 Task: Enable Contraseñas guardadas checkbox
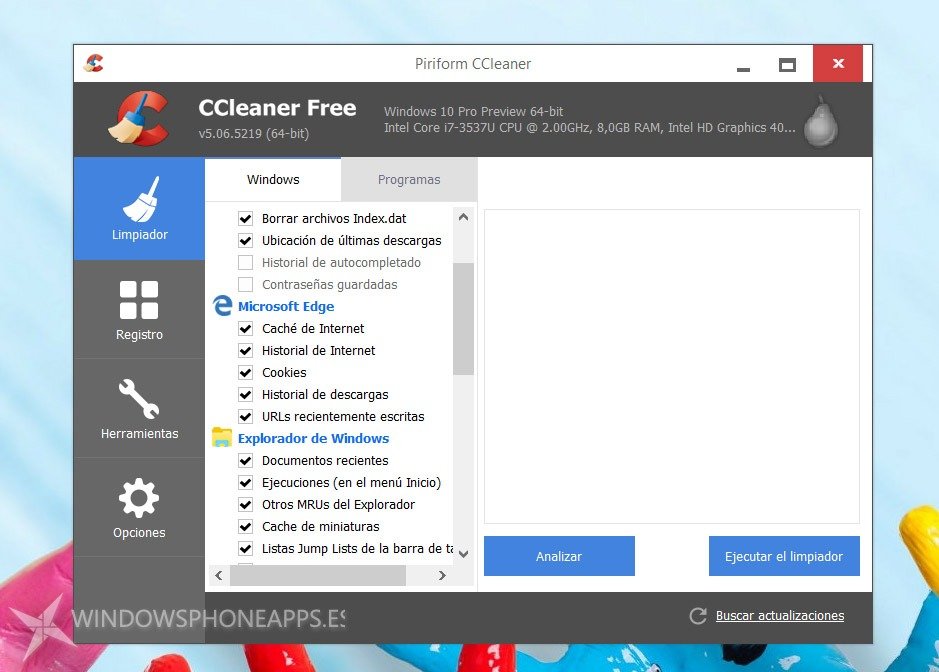coord(246,284)
